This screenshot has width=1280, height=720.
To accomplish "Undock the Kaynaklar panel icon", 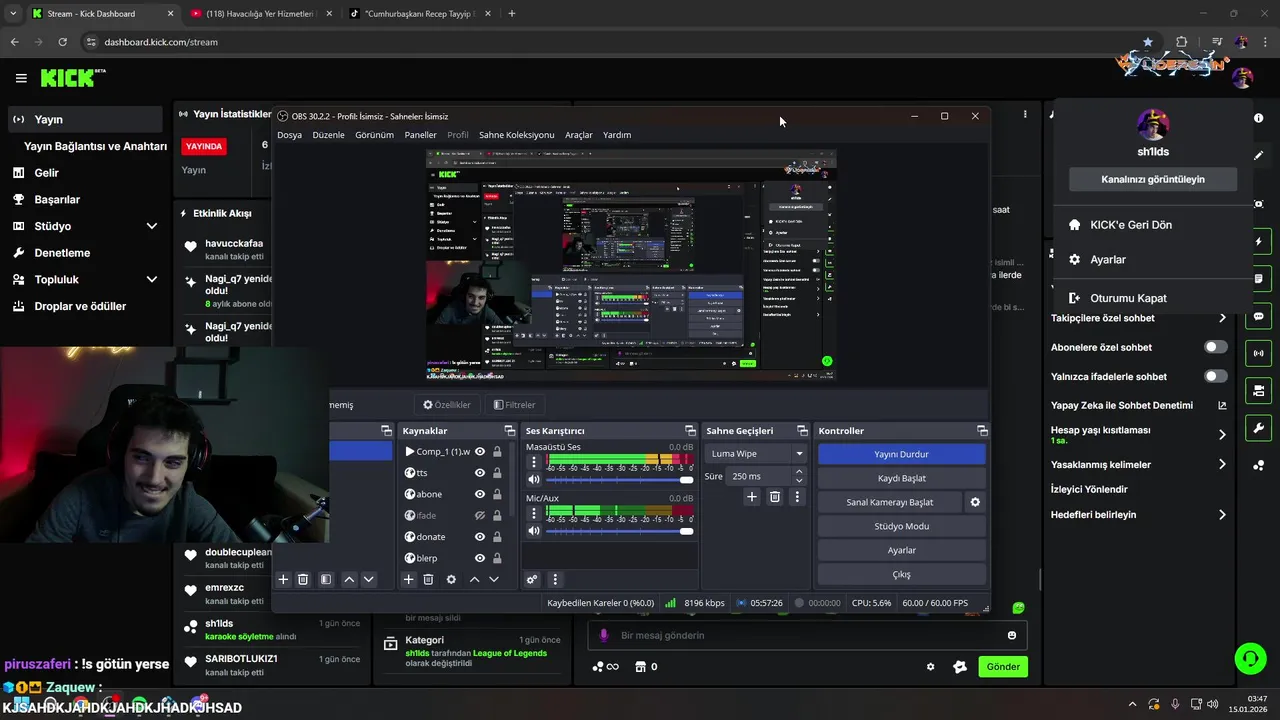I will pyautogui.click(x=508, y=431).
